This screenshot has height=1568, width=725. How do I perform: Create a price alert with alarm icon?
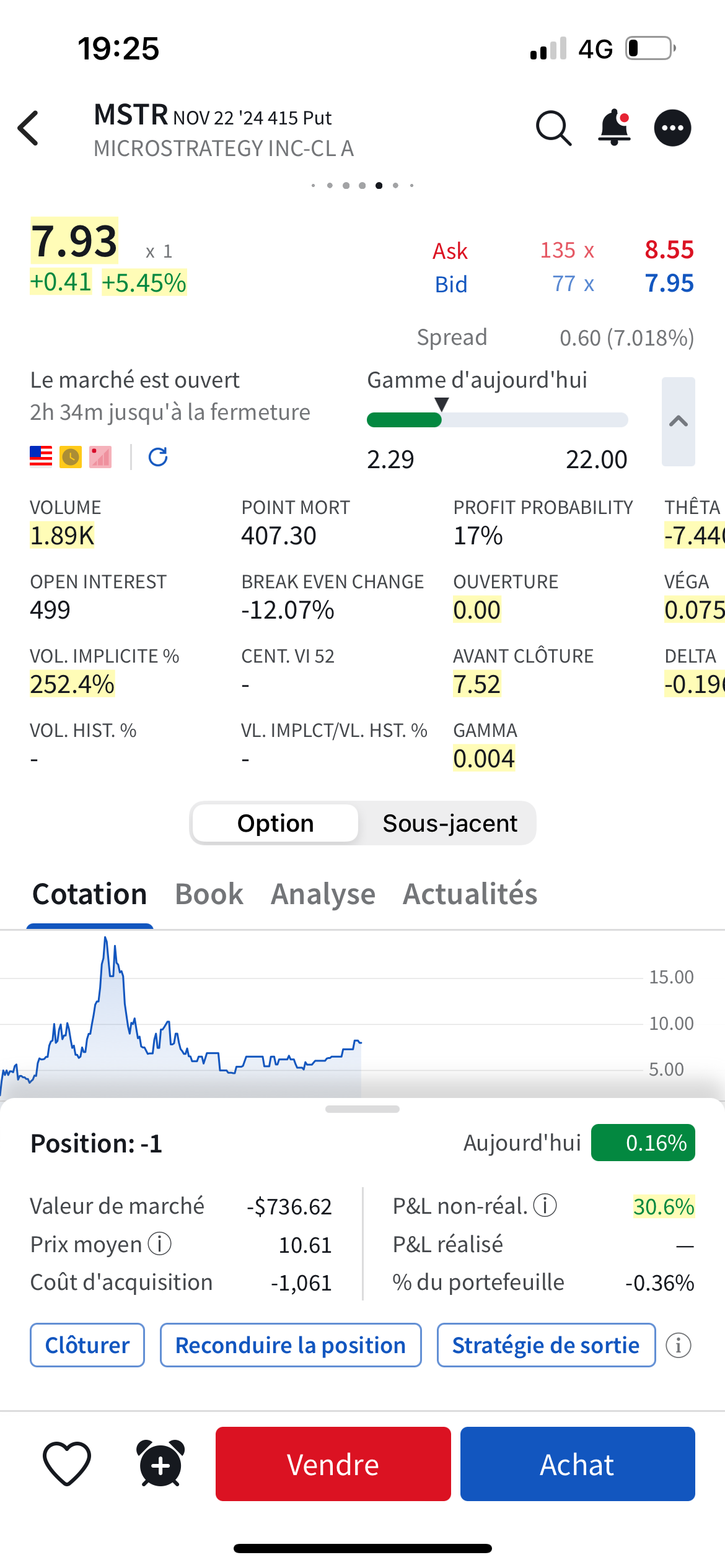160,1464
